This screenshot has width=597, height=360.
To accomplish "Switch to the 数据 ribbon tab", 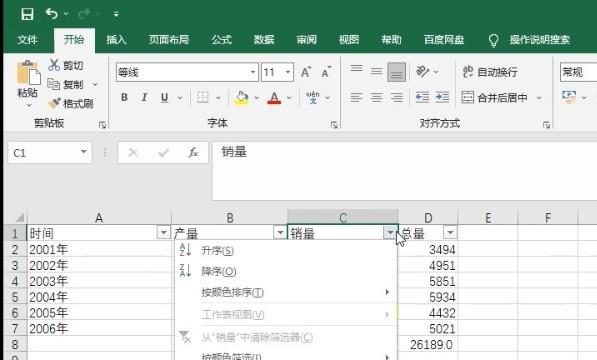I will 264,40.
